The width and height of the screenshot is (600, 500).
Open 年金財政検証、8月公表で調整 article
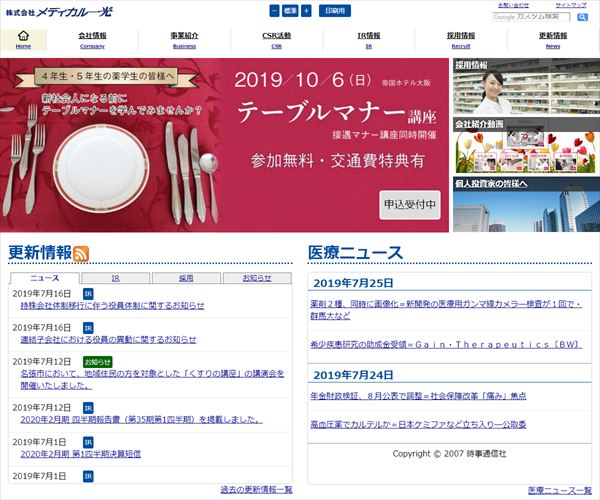click(418, 396)
